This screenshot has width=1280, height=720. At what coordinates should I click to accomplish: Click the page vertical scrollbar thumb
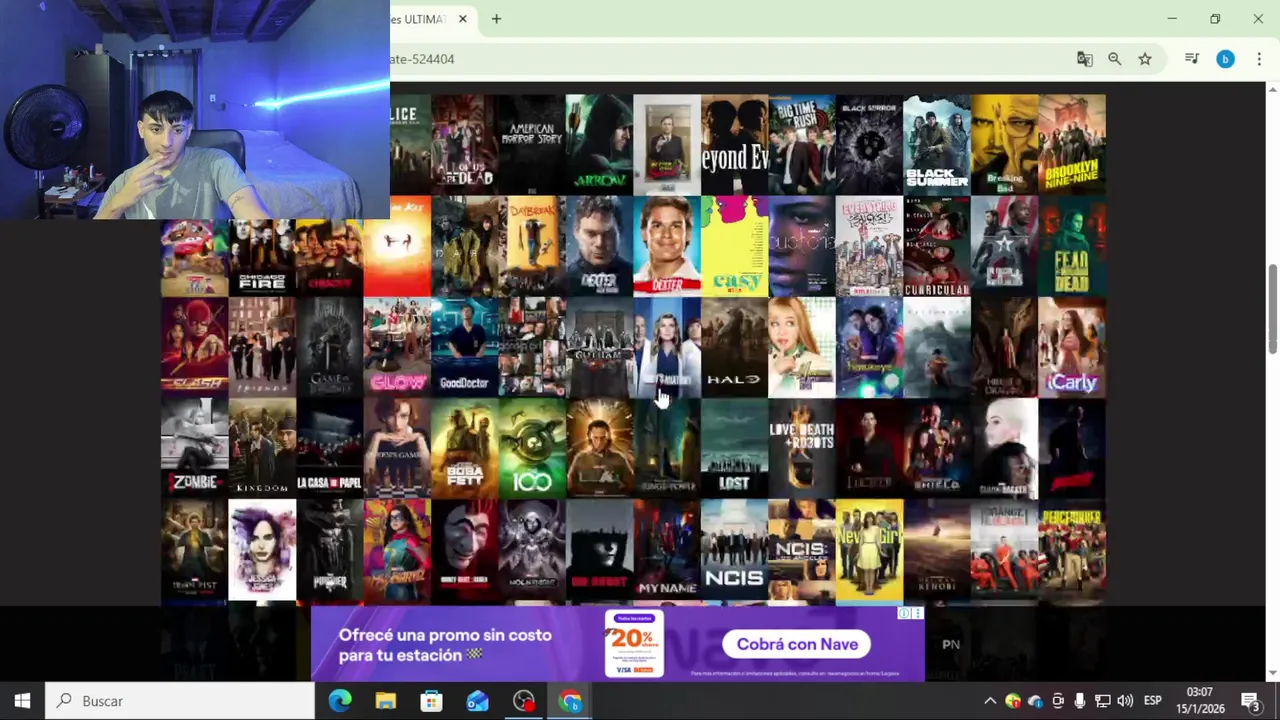[x=1272, y=308]
